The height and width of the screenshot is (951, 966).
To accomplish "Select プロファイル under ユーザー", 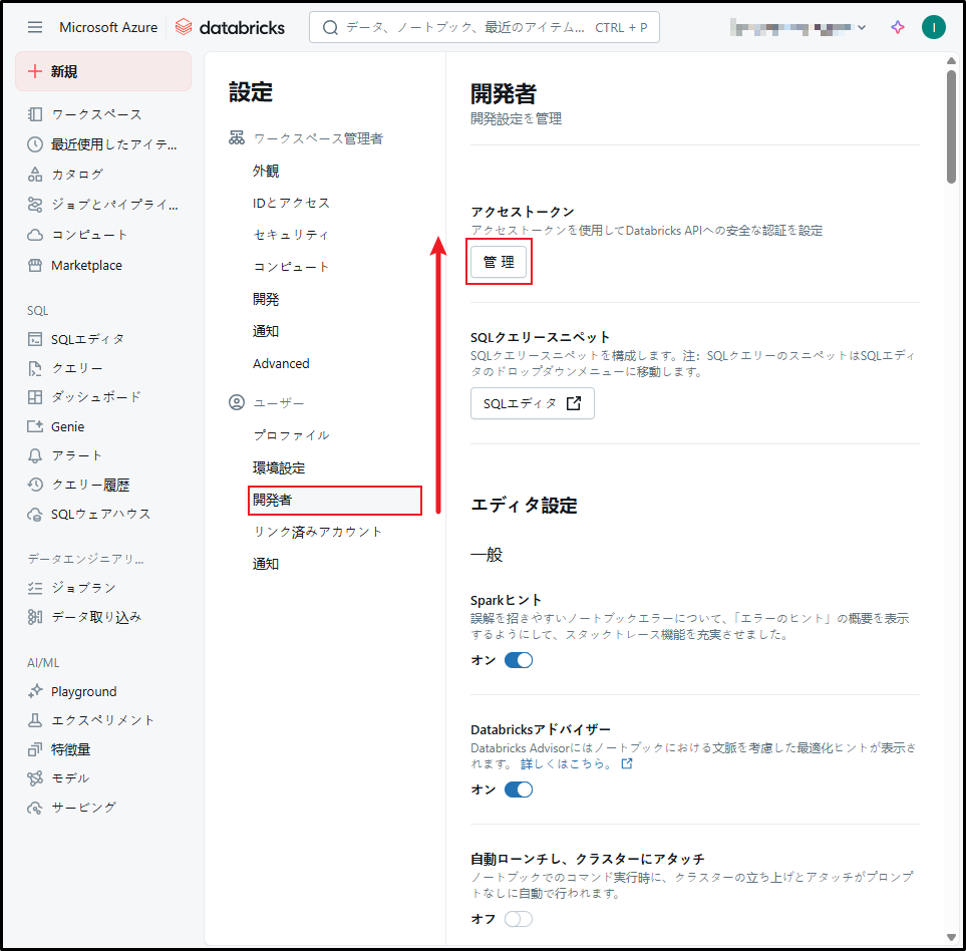I will pyautogui.click(x=291, y=435).
